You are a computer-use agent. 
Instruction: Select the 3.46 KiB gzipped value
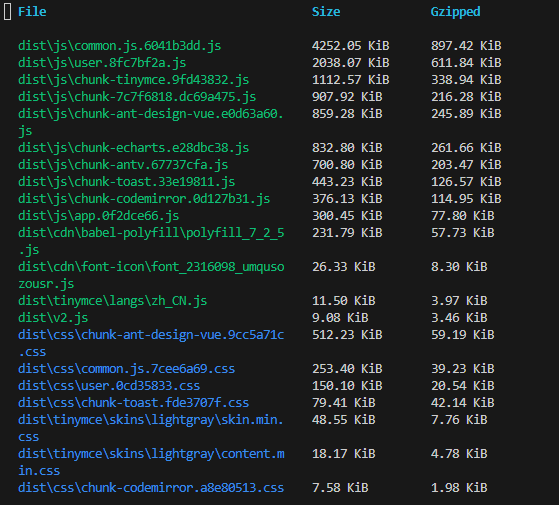coord(459,318)
